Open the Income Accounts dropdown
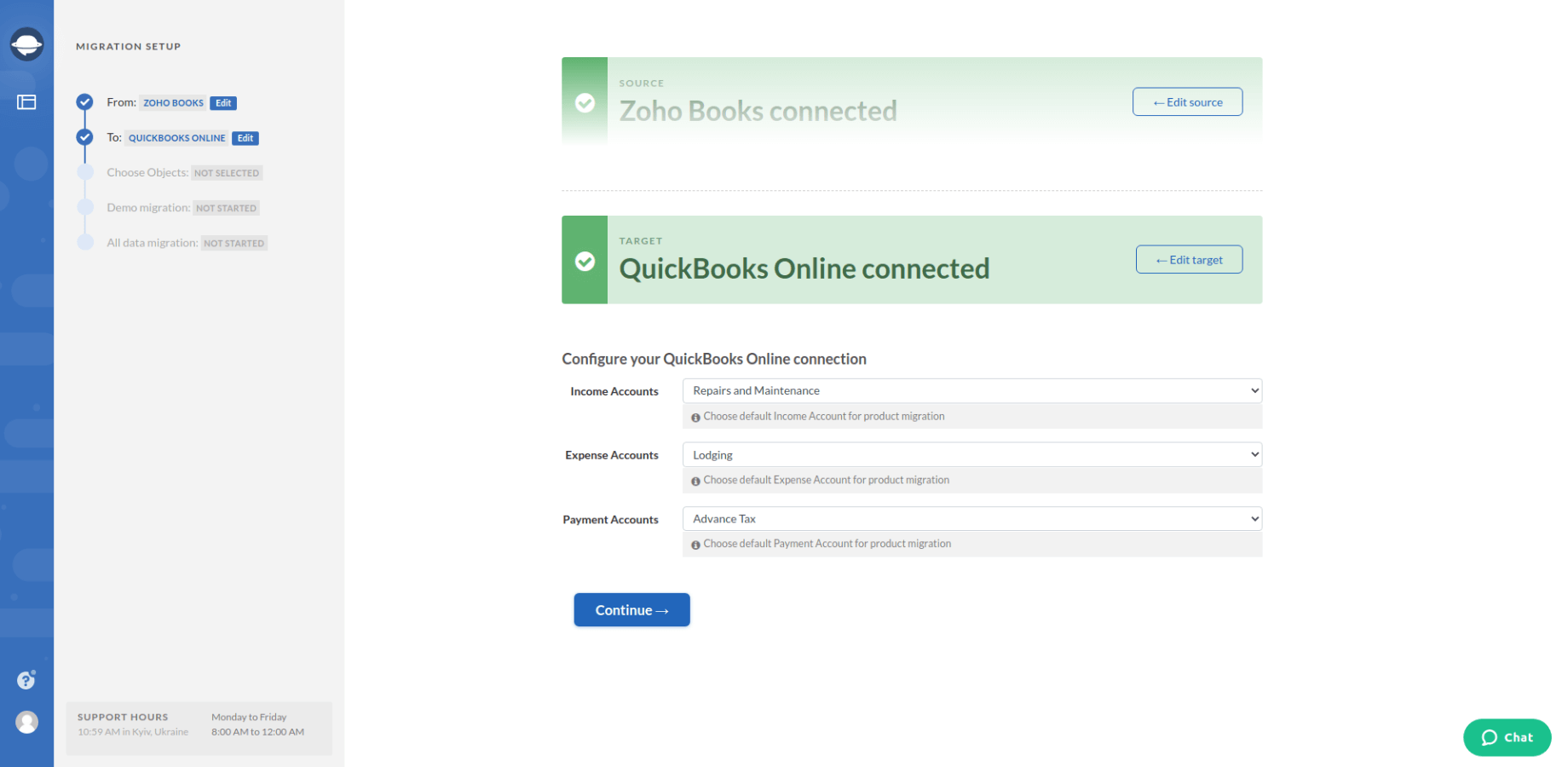Screen dimensions: 1568x767 [972, 390]
